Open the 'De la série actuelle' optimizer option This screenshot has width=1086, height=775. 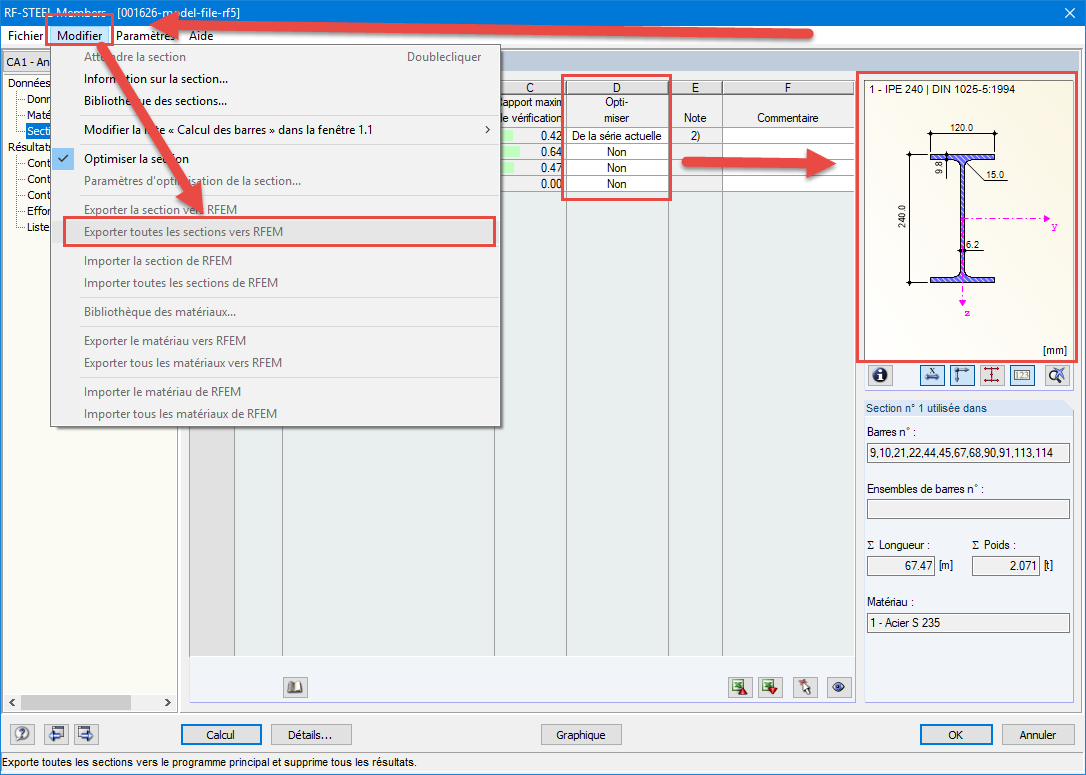click(616, 135)
